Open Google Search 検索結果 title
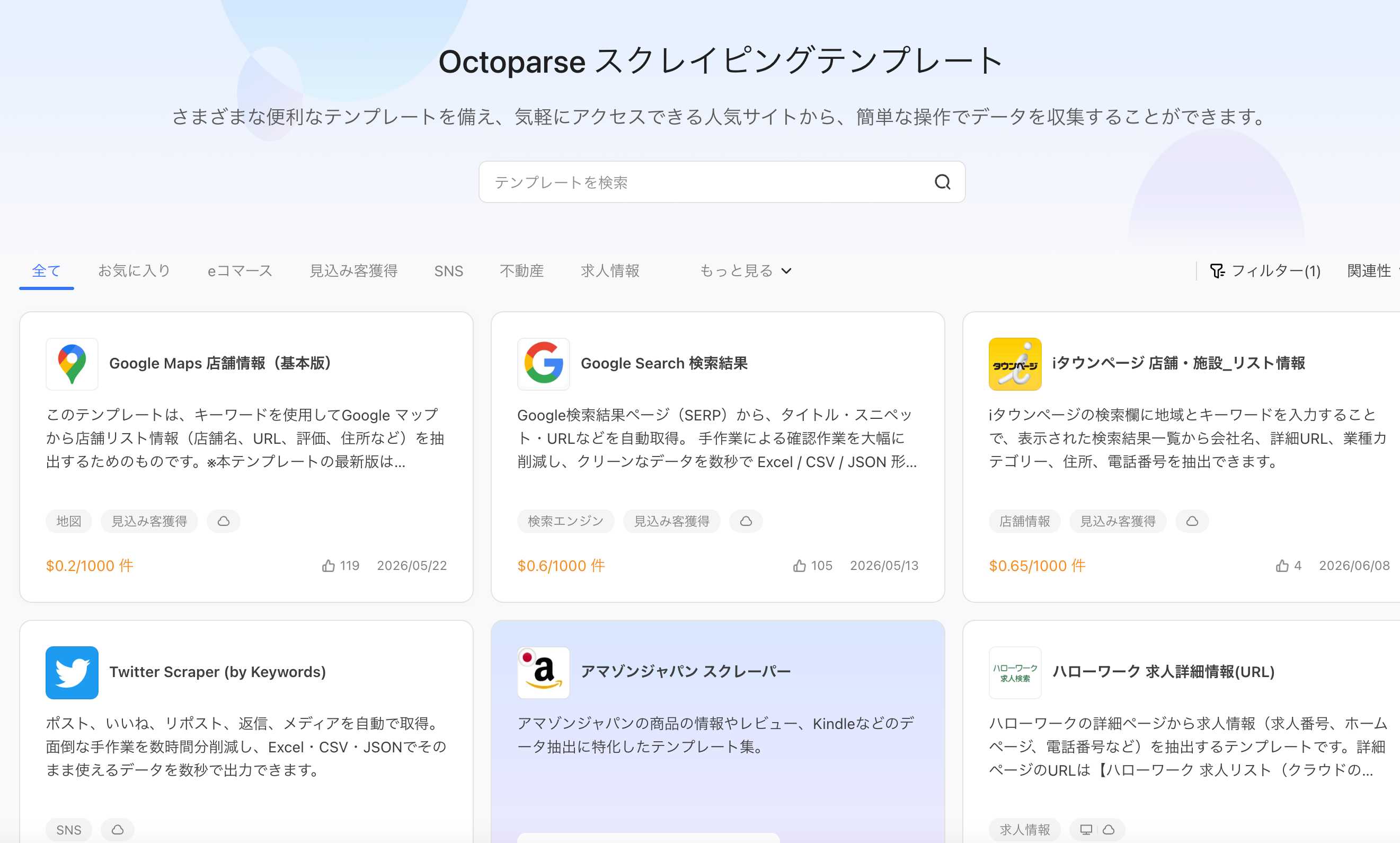Screen dimensions: 1400x843 point(664,364)
